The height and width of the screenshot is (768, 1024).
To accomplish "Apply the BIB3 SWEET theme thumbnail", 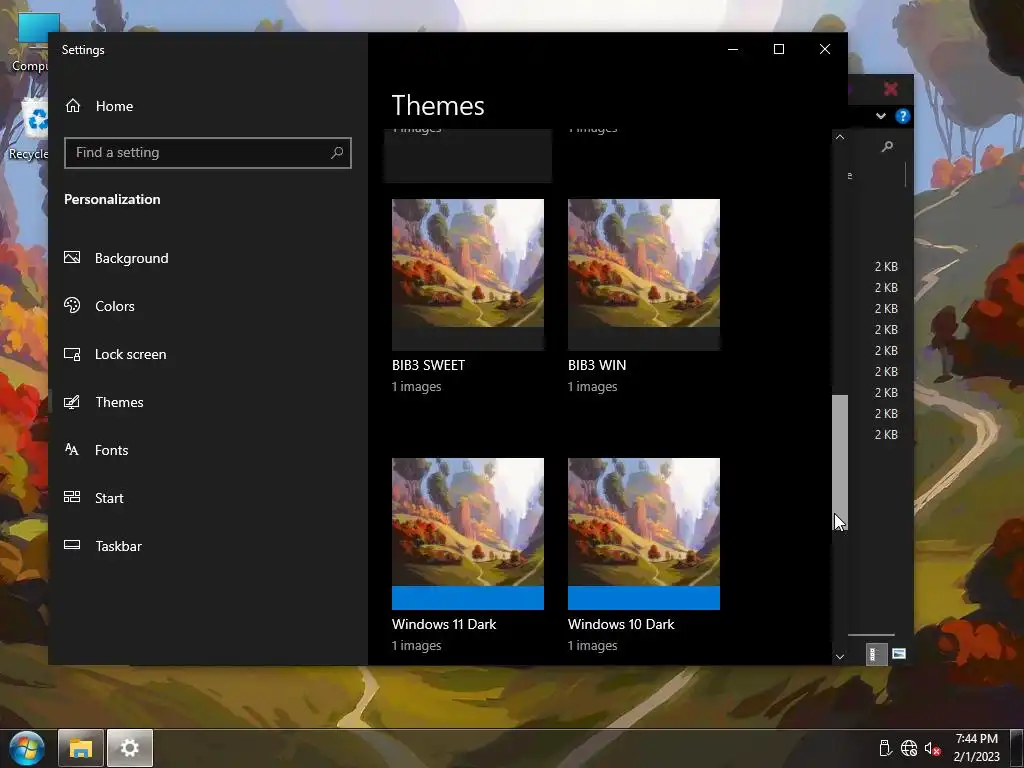I will tap(468, 274).
